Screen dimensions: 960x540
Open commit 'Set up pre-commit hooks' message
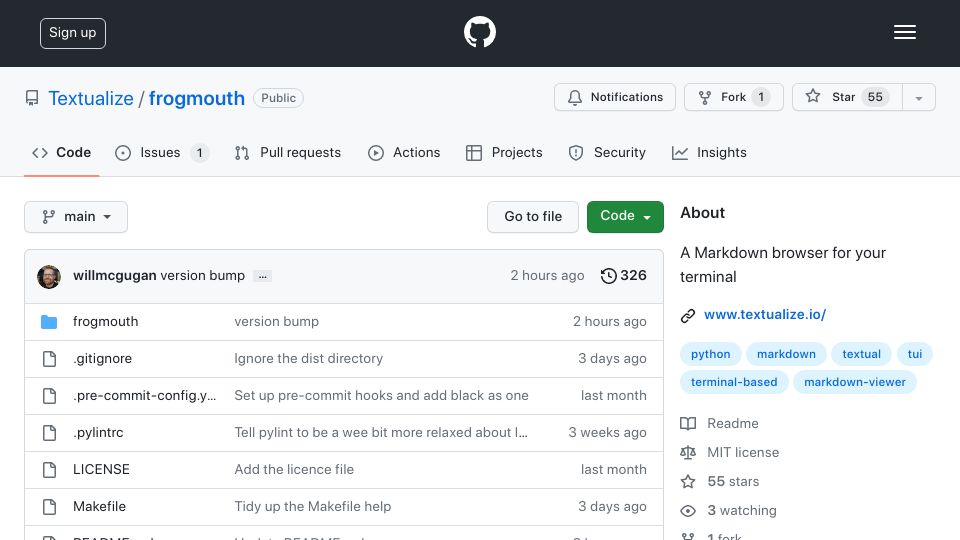381,396
